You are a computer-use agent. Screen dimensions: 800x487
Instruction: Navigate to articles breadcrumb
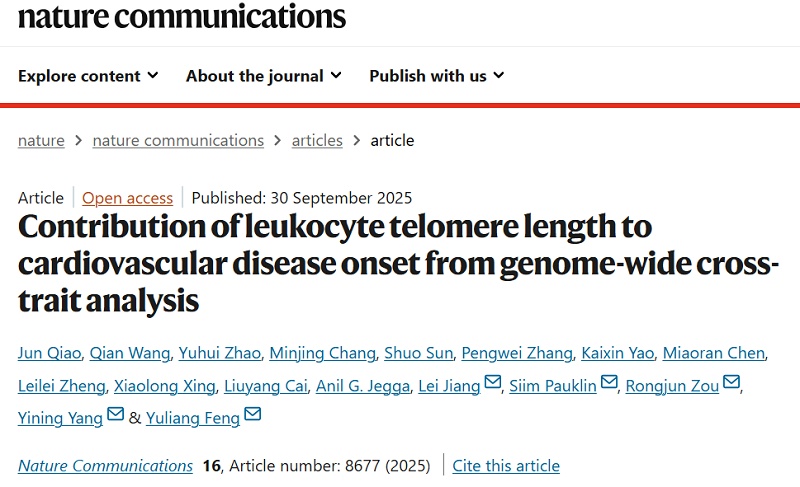click(x=317, y=140)
